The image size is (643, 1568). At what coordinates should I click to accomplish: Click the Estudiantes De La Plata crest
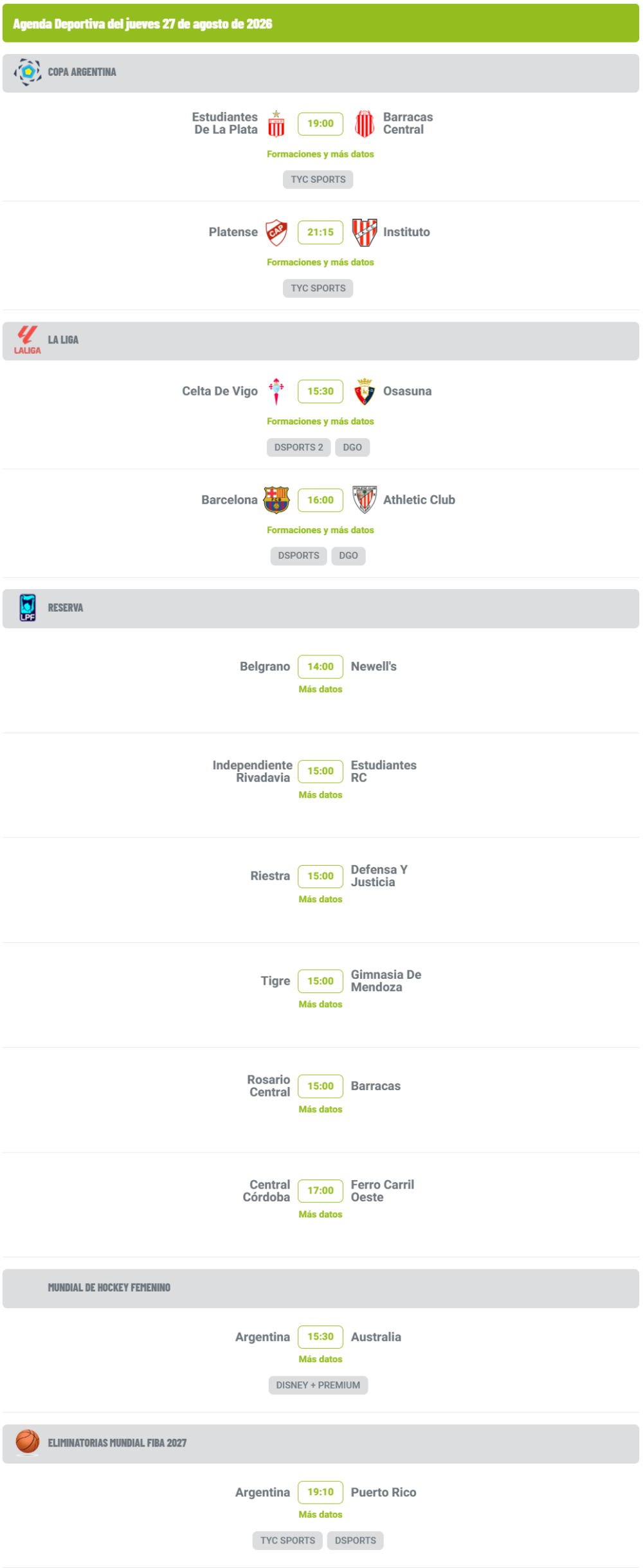(x=276, y=123)
